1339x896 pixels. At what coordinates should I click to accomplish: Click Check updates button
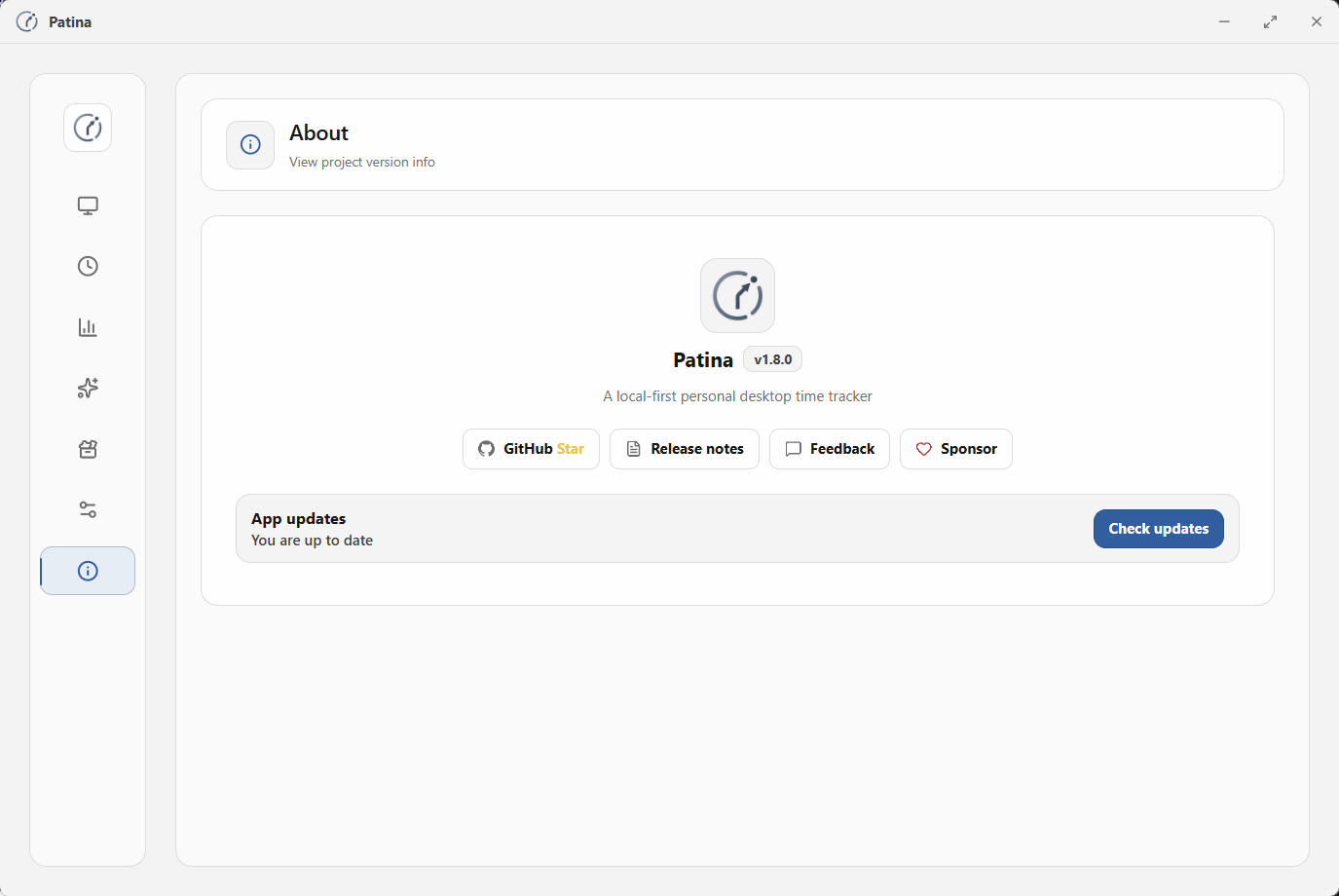click(1159, 529)
